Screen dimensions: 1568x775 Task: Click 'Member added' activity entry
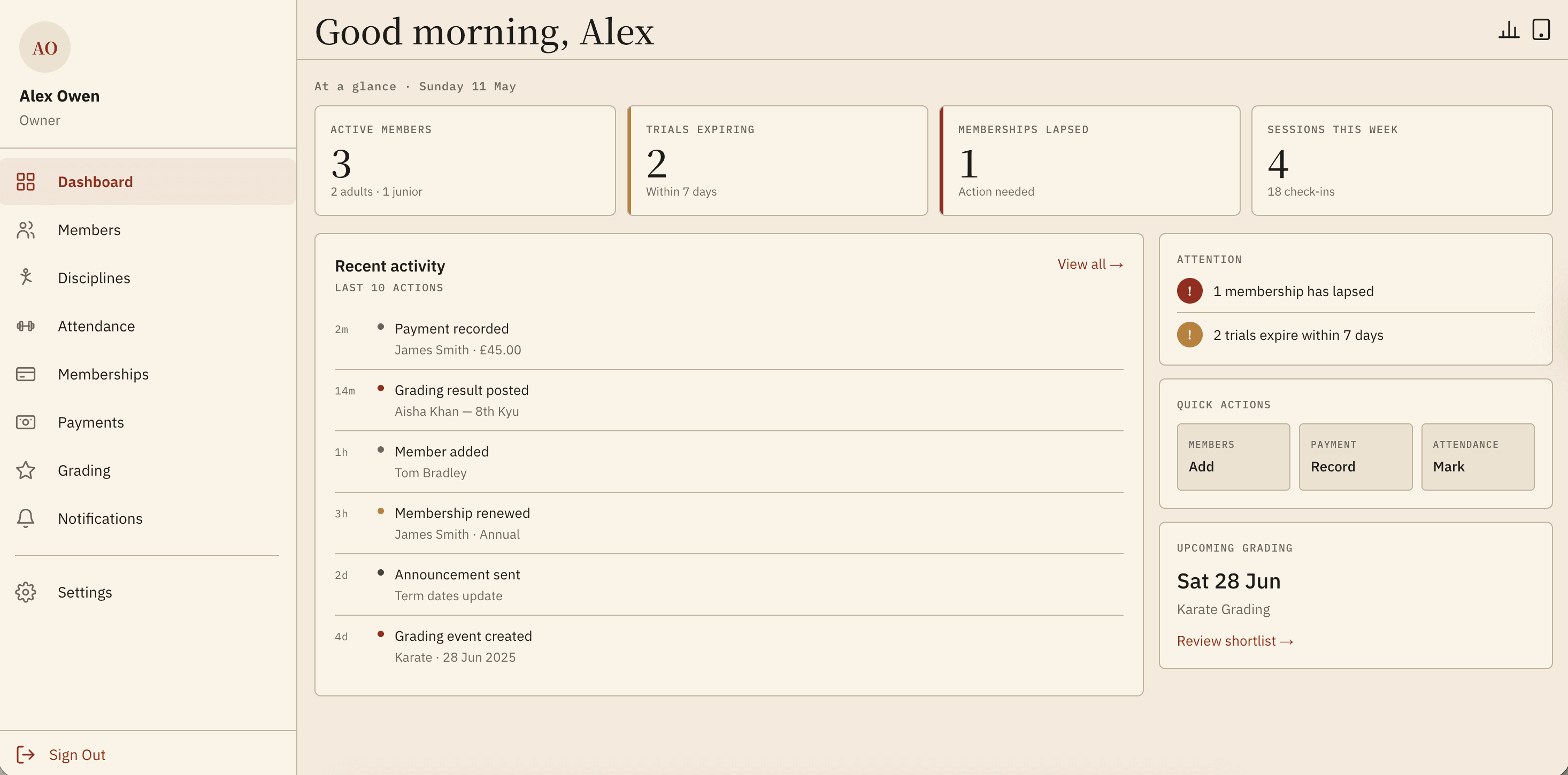click(x=728, y=462)
